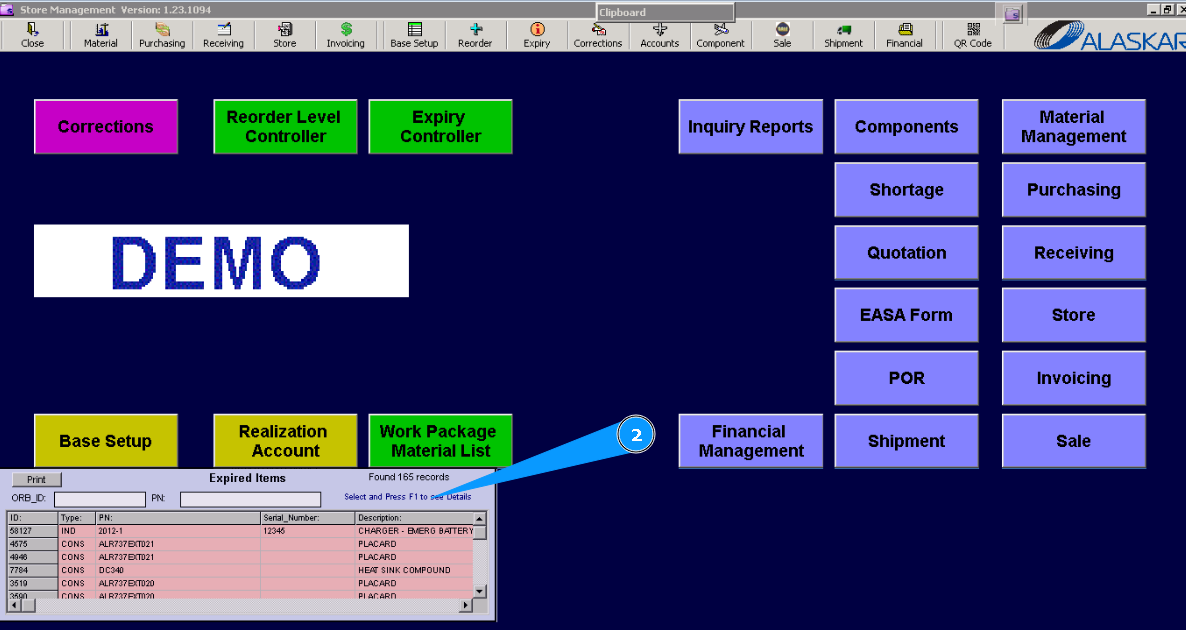Viewport: 1186px width, 633px height.
Task: Click the Shortage tile
Action: (906, 189)
